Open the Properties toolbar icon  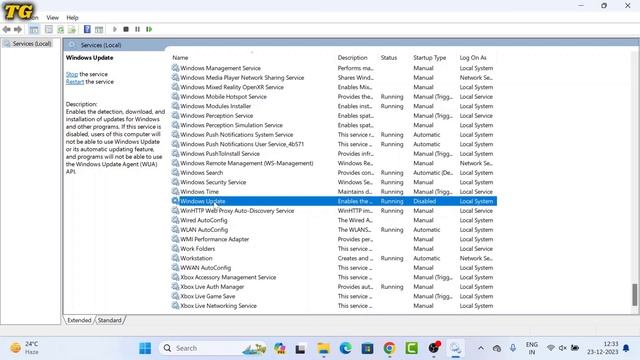[x=49, y=29]
